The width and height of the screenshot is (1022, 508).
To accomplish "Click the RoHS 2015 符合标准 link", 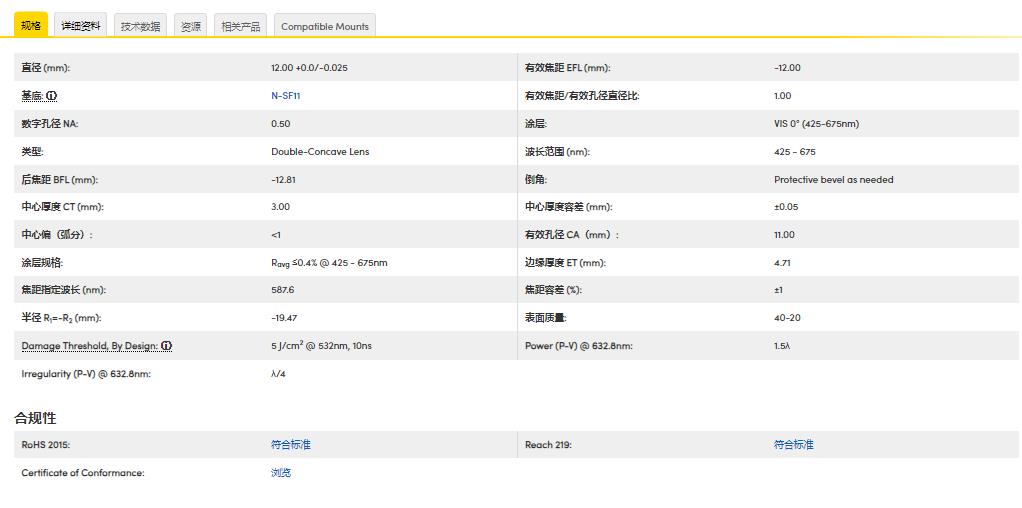I will coord(290,444).
